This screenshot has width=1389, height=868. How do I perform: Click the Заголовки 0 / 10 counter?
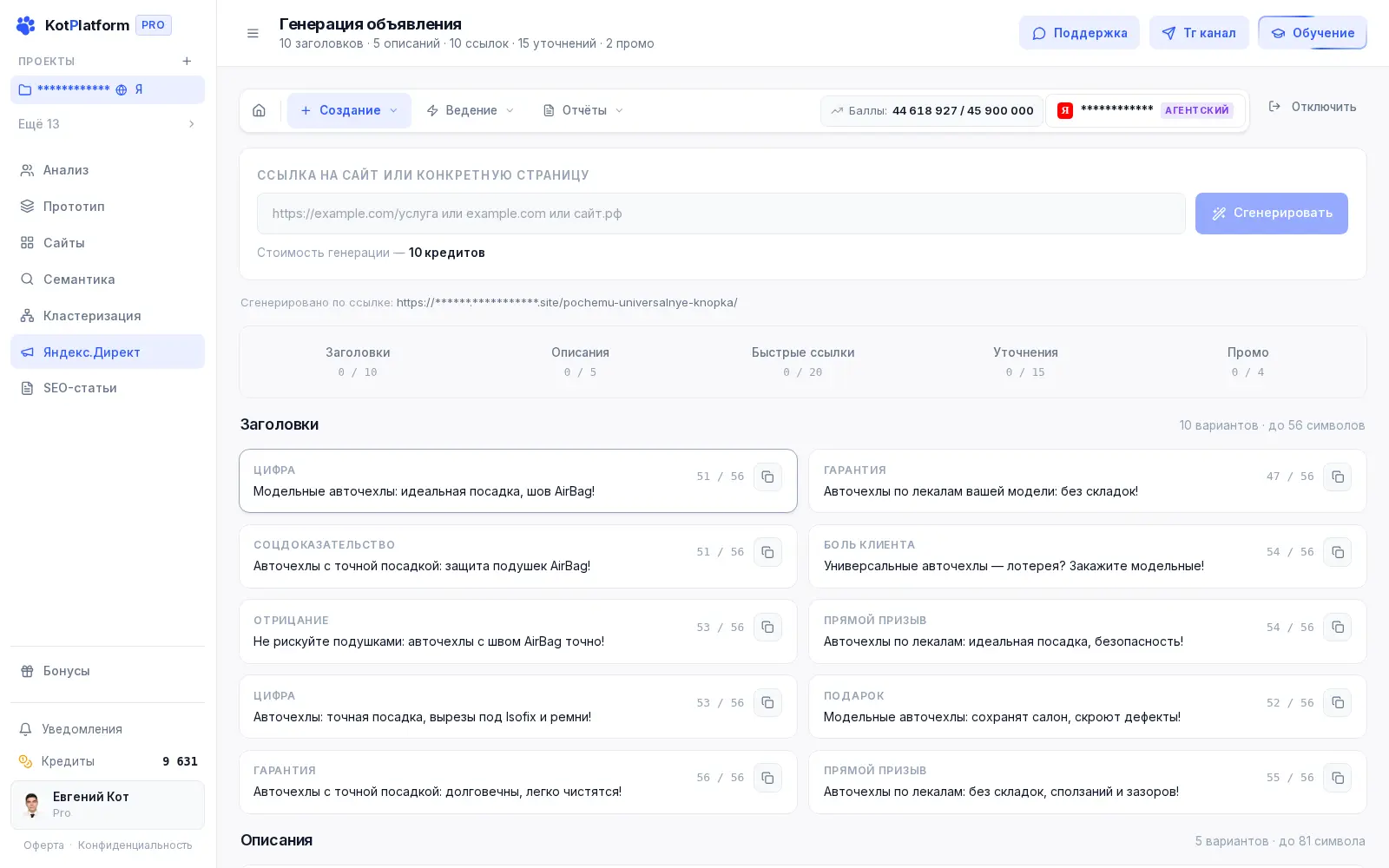tap(358, 362)
